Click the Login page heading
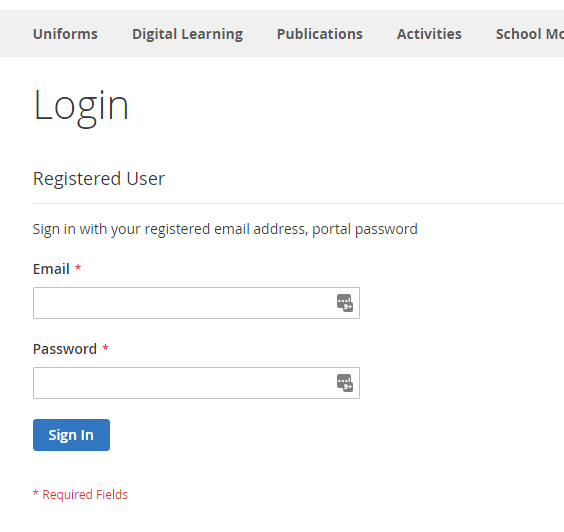 [81, 107]
